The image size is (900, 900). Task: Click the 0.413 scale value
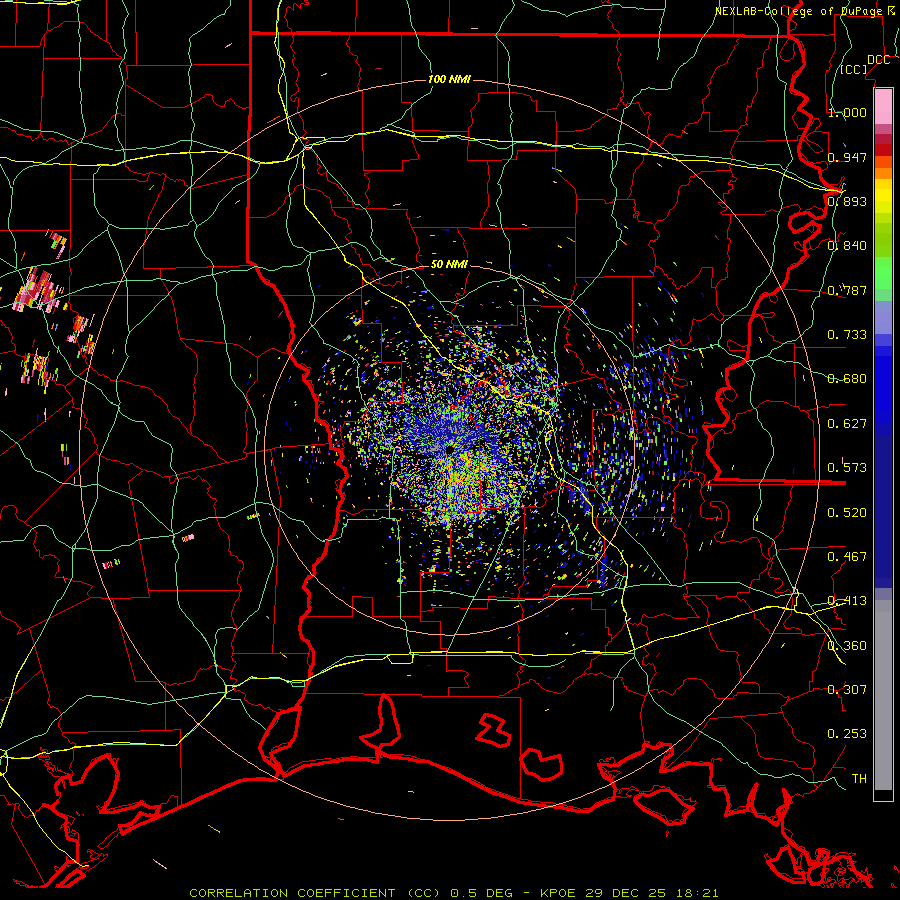pos(847,600)
